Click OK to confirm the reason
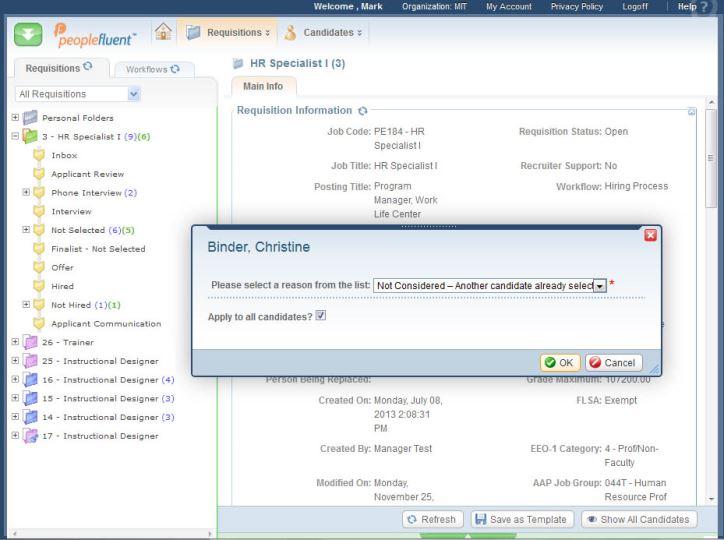The width and height of the screenshot is (724, 540). click(x=558, y=363)
